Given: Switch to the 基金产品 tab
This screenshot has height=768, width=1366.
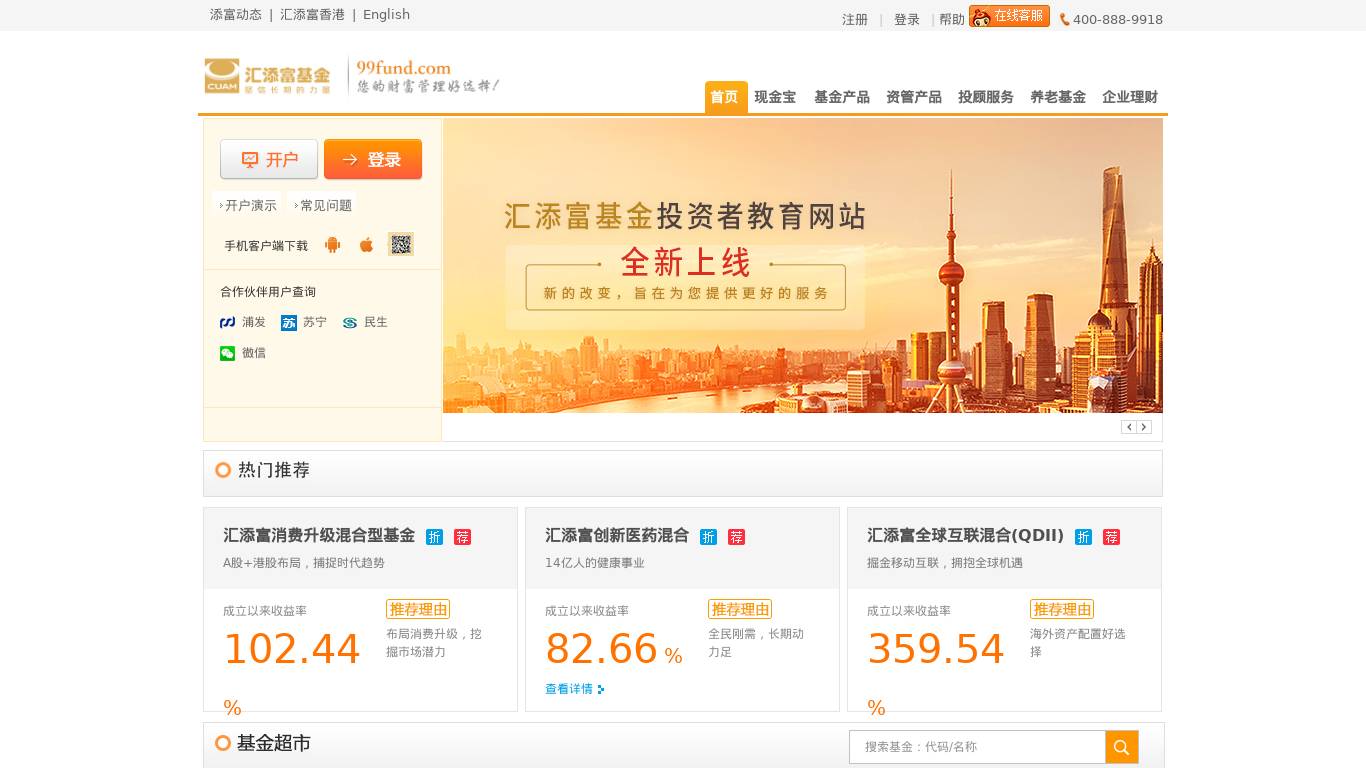Looking at the screenshot, I should [x=841, y=97].
